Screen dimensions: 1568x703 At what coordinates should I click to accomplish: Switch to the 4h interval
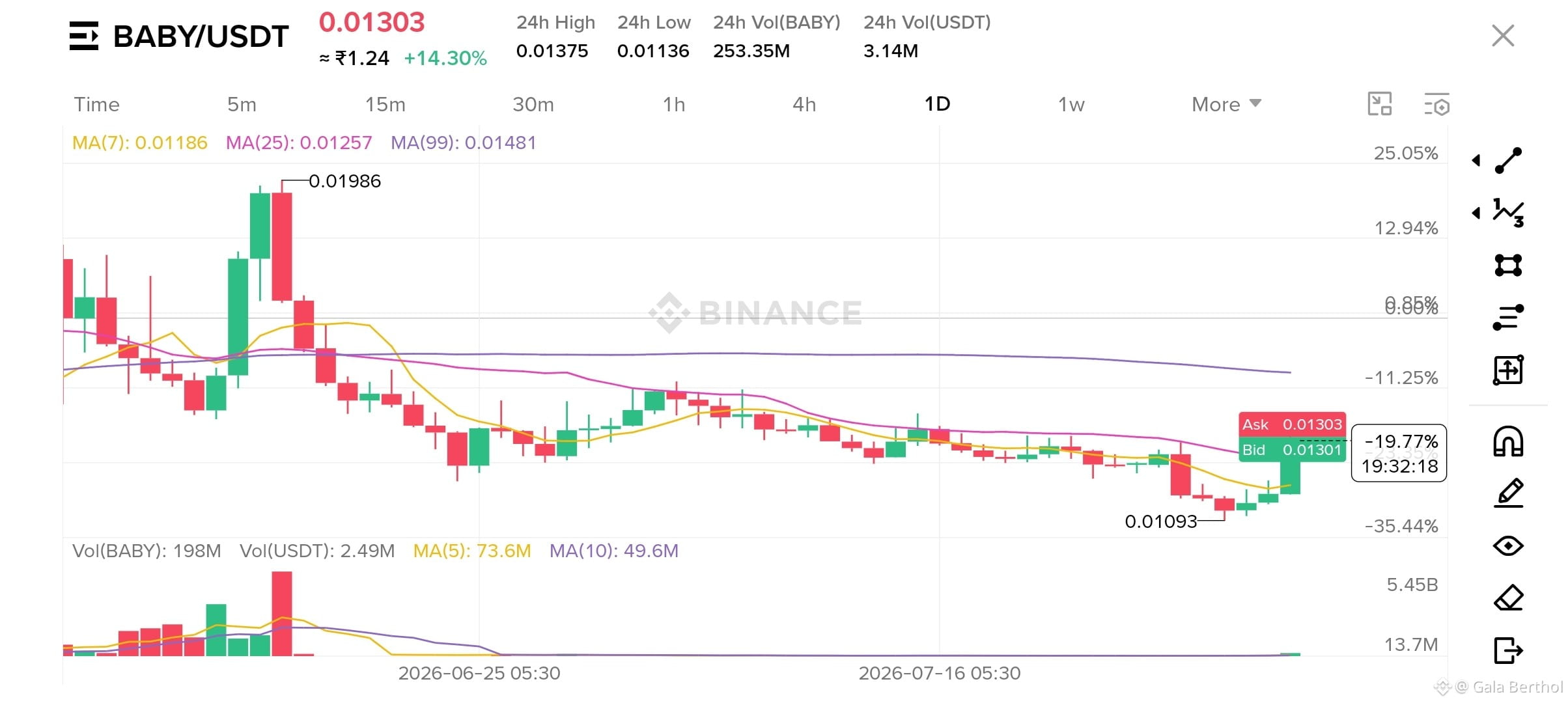[804, 104]
